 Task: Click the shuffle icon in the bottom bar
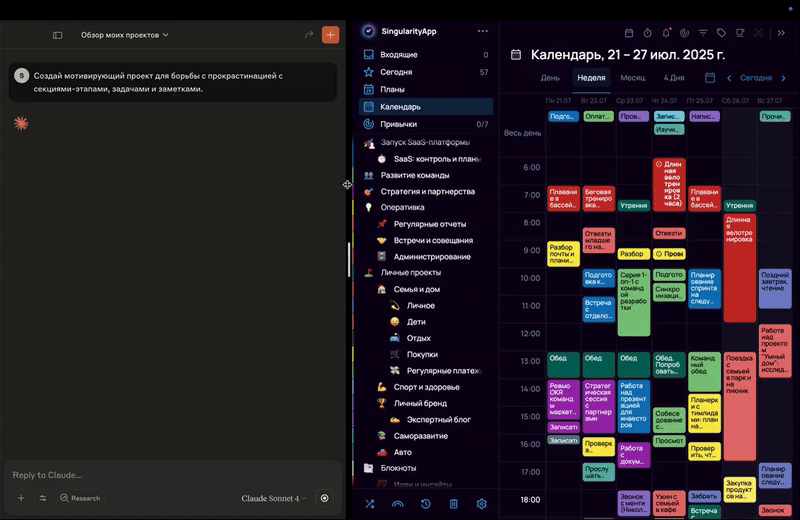pyautogui.click(x=370, y=504)
